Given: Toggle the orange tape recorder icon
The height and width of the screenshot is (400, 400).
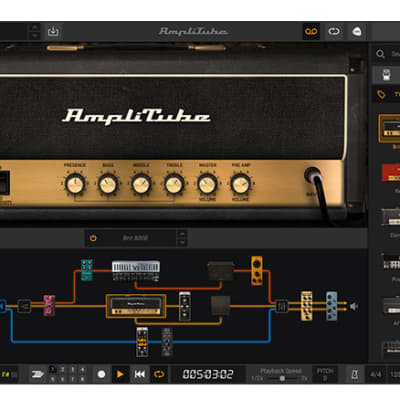Looking at the screenshot, I should point(311,32).
